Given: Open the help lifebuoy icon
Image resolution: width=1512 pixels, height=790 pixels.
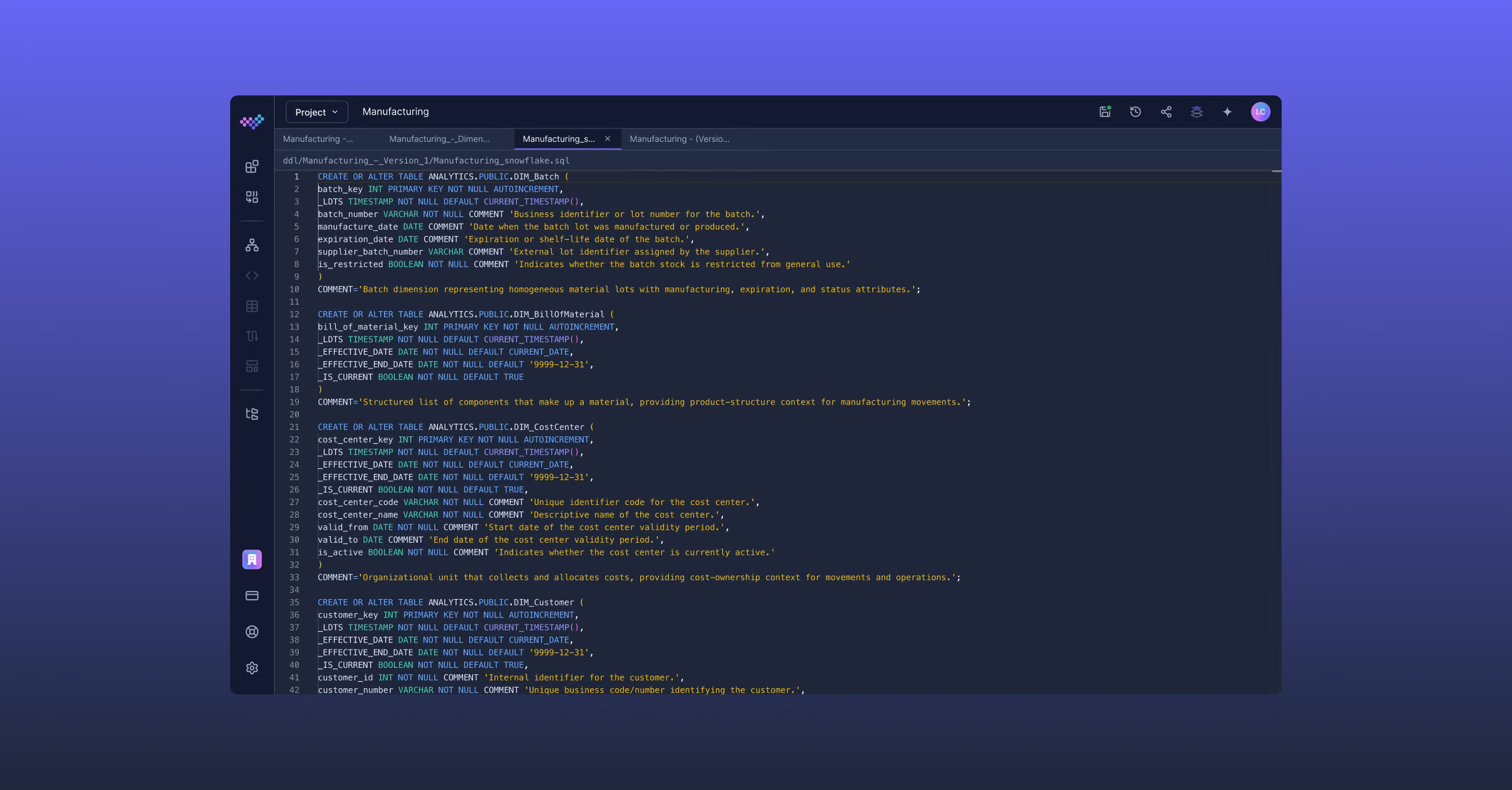Looking at the screenshot, I should pos(252,632).
